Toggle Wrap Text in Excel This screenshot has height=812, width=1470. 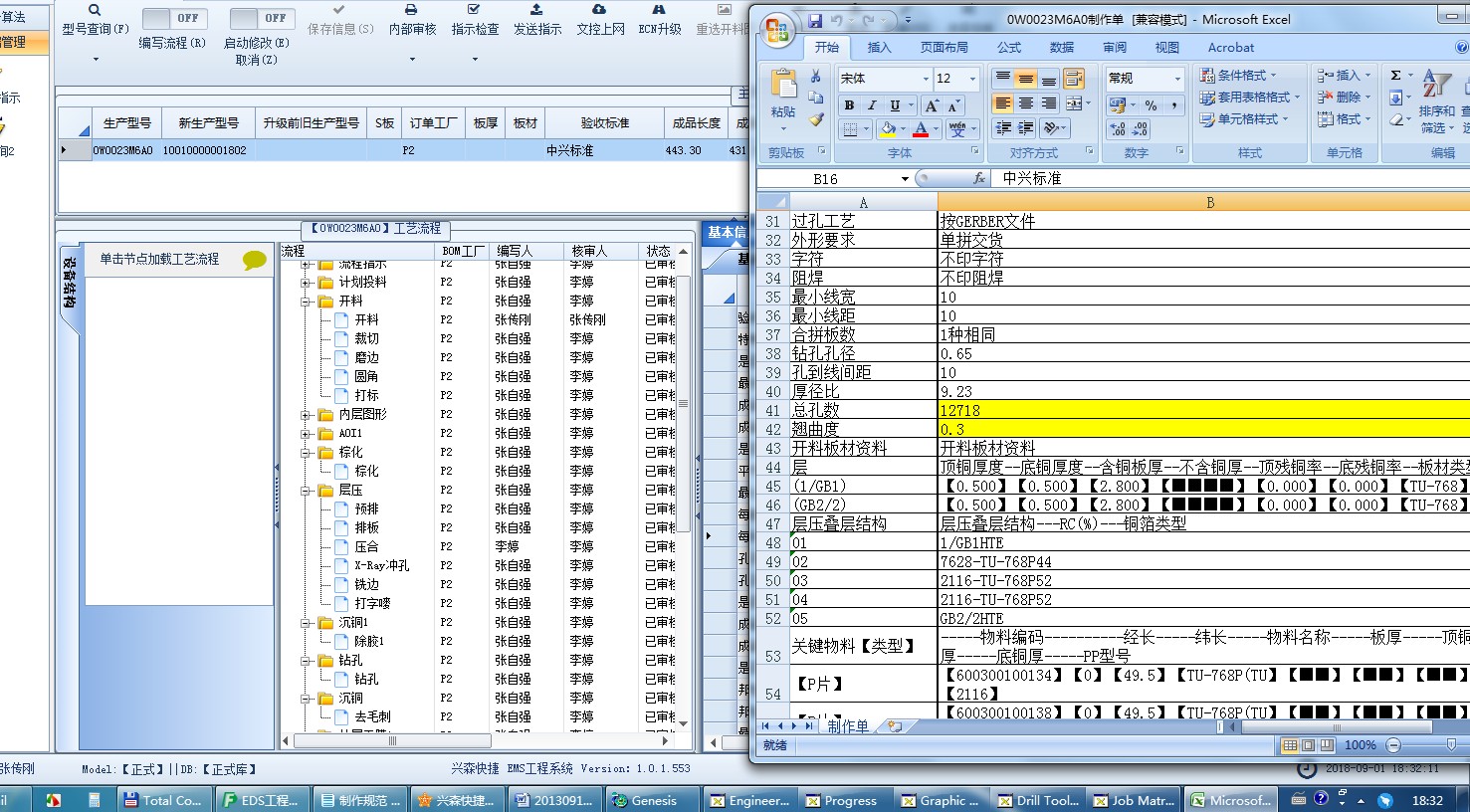pyautogui.click(x=1074, y=79)
